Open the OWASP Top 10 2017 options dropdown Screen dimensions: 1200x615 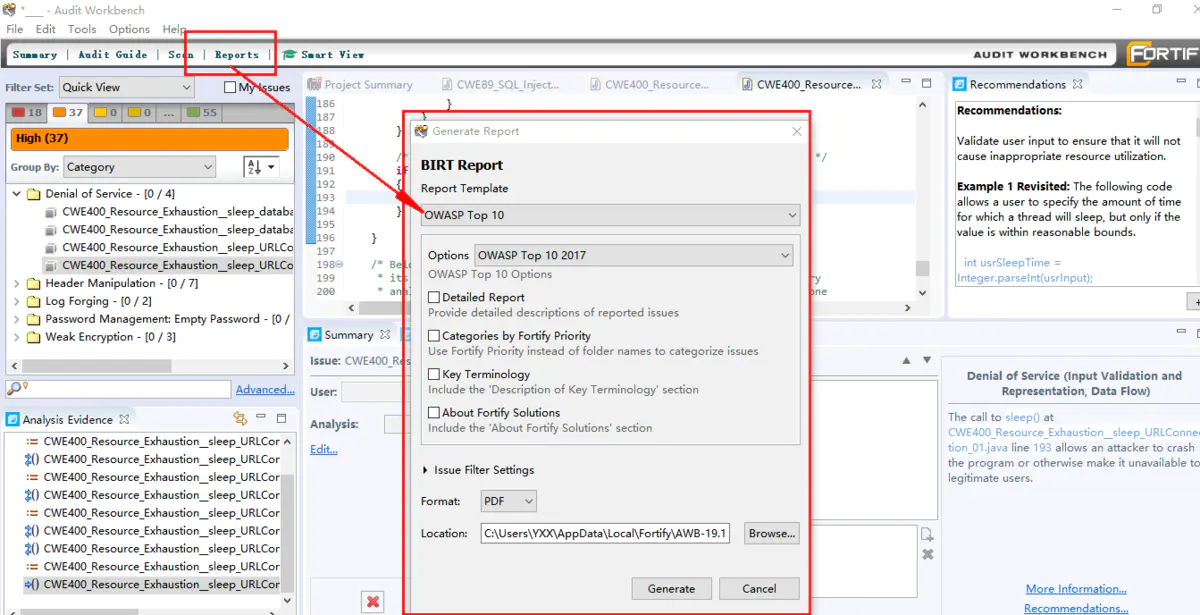[633, 255]
